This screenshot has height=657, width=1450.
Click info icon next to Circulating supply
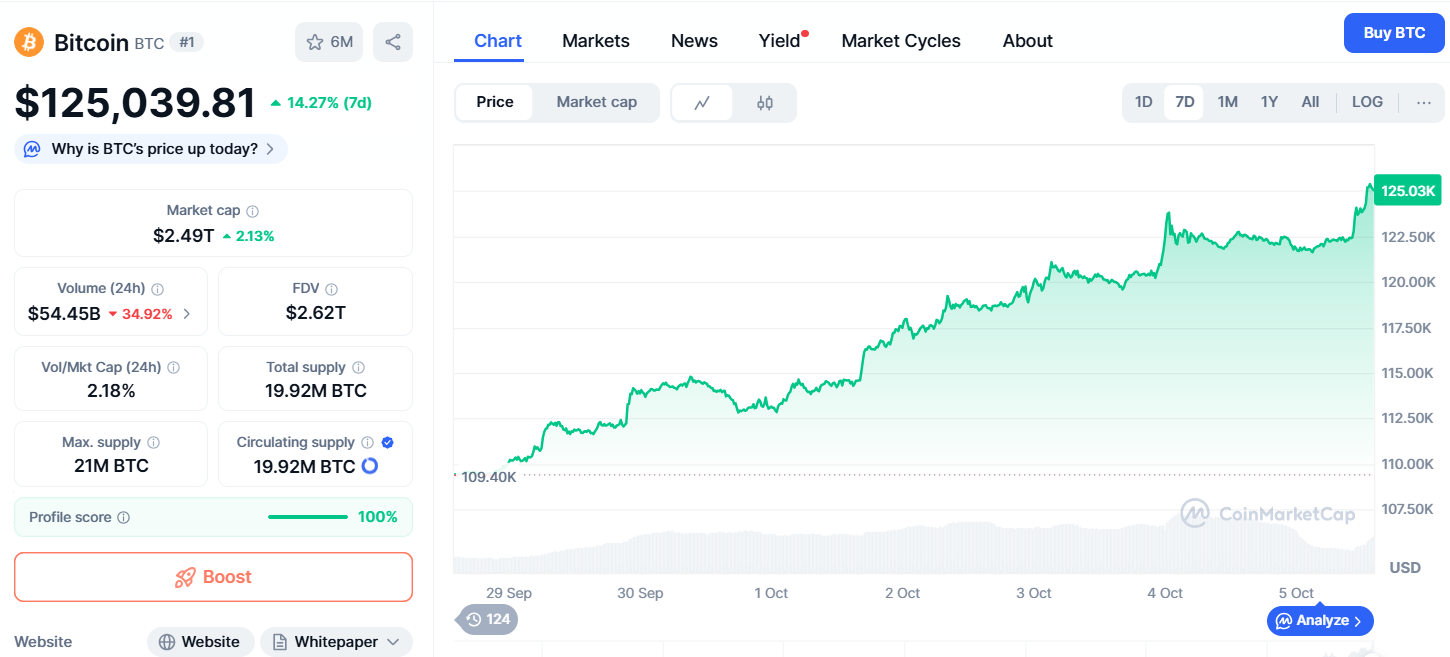pyautogui.click(x=367, y=442)
